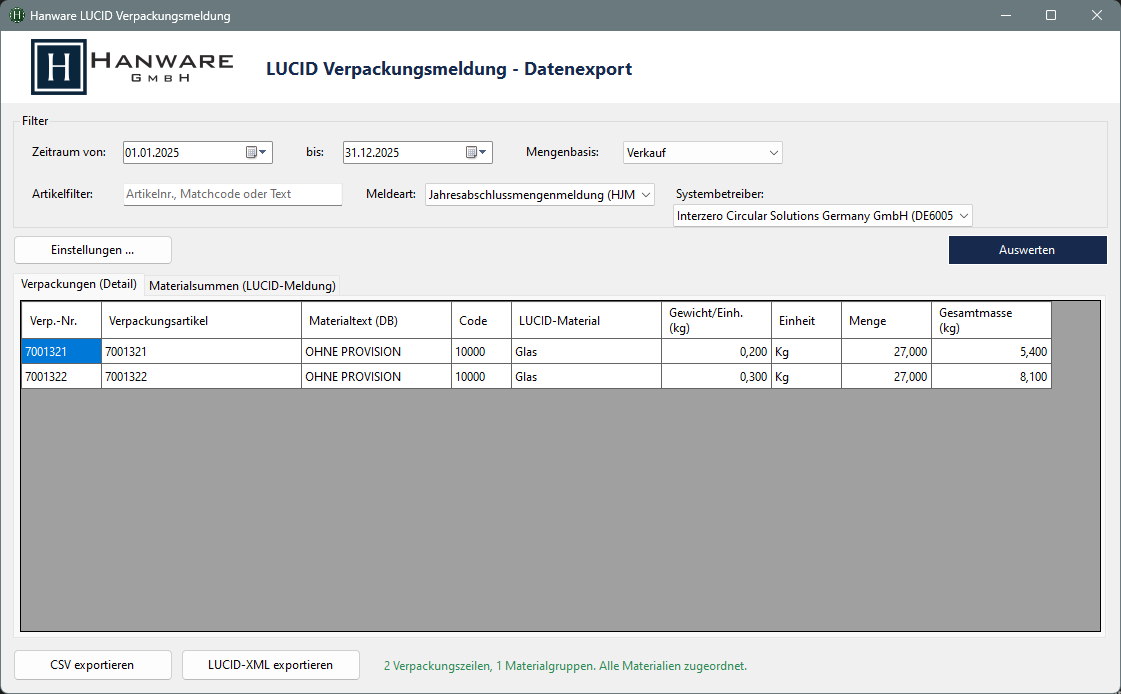Select Verp.-Nr. cell 7001322
The image size is (1121, 694).
(61, 377)
